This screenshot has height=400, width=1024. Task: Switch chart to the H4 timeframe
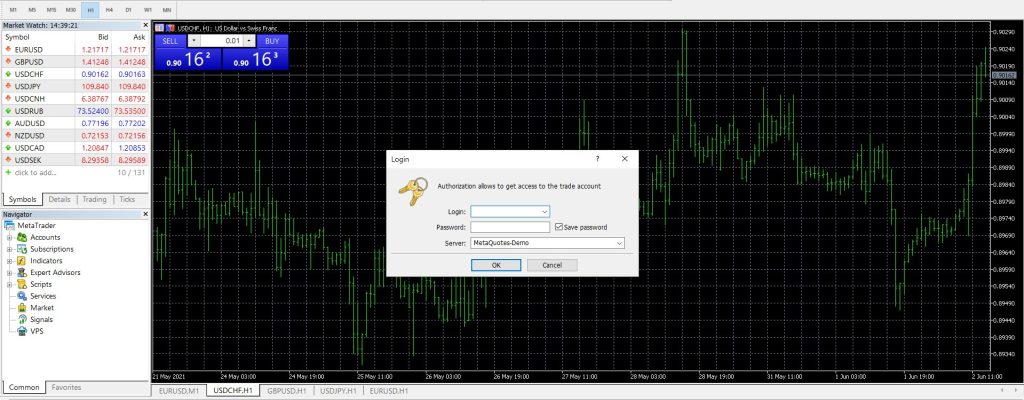coord(109,8)
